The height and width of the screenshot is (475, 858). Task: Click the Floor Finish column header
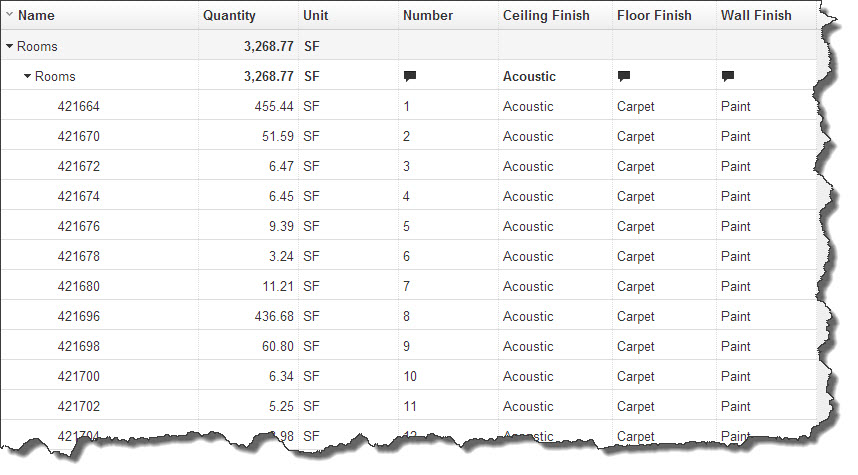pyautogui.click(x=655, y=15)
